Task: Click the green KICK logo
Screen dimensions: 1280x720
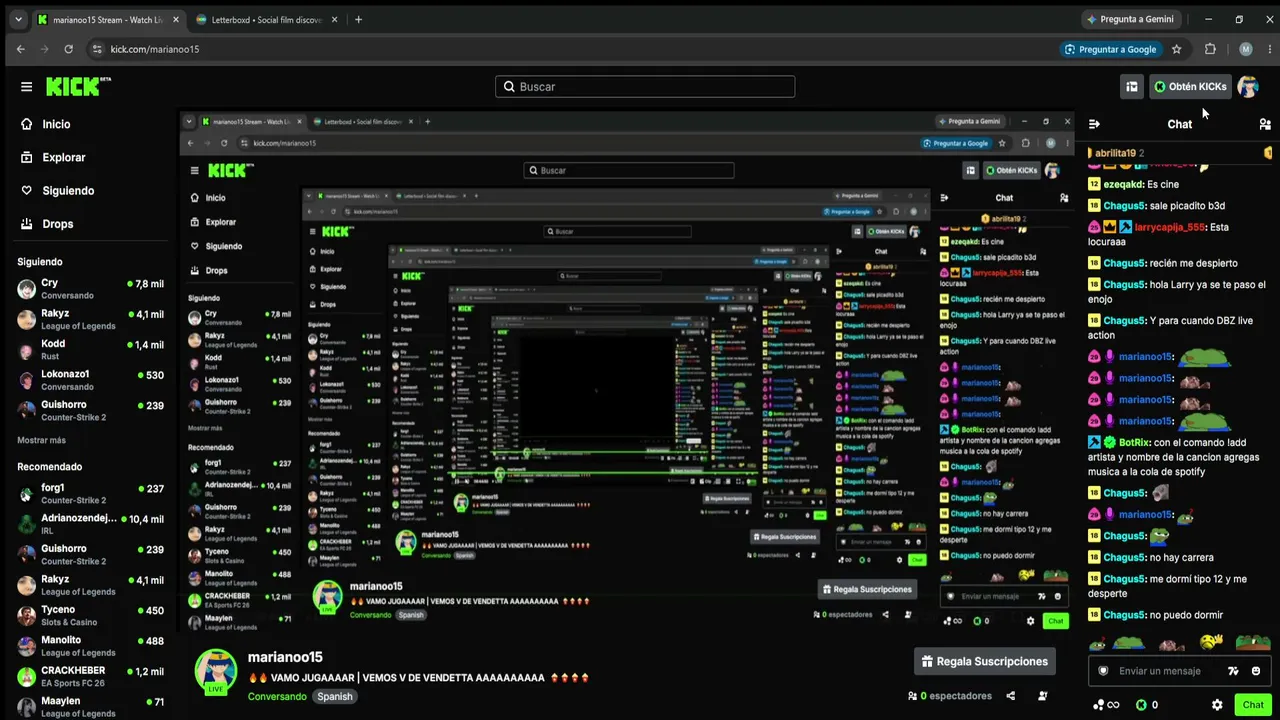Action: (78, 86)
